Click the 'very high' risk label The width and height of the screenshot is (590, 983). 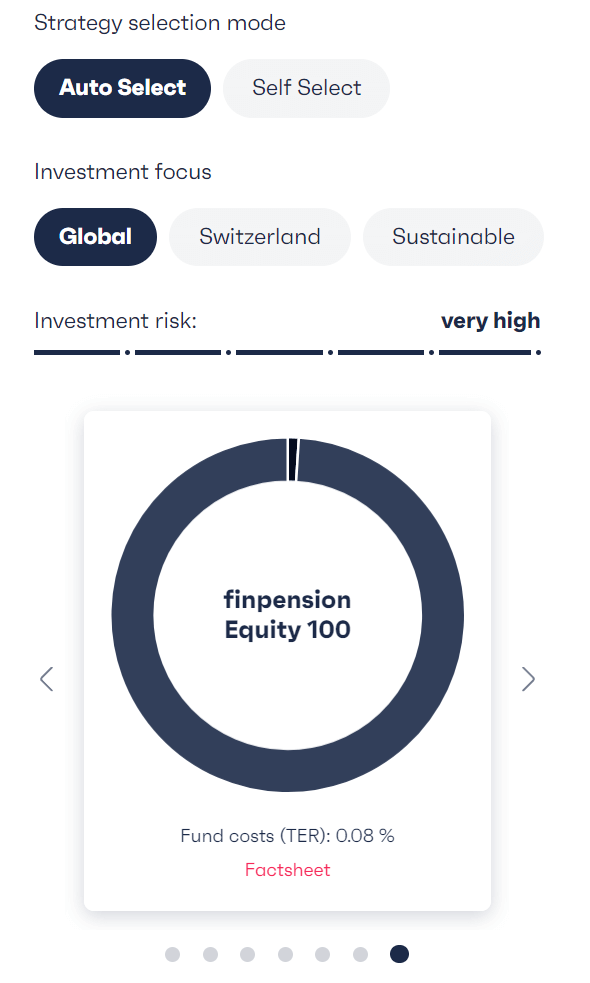pyautogui.click(x=490, y=321)
